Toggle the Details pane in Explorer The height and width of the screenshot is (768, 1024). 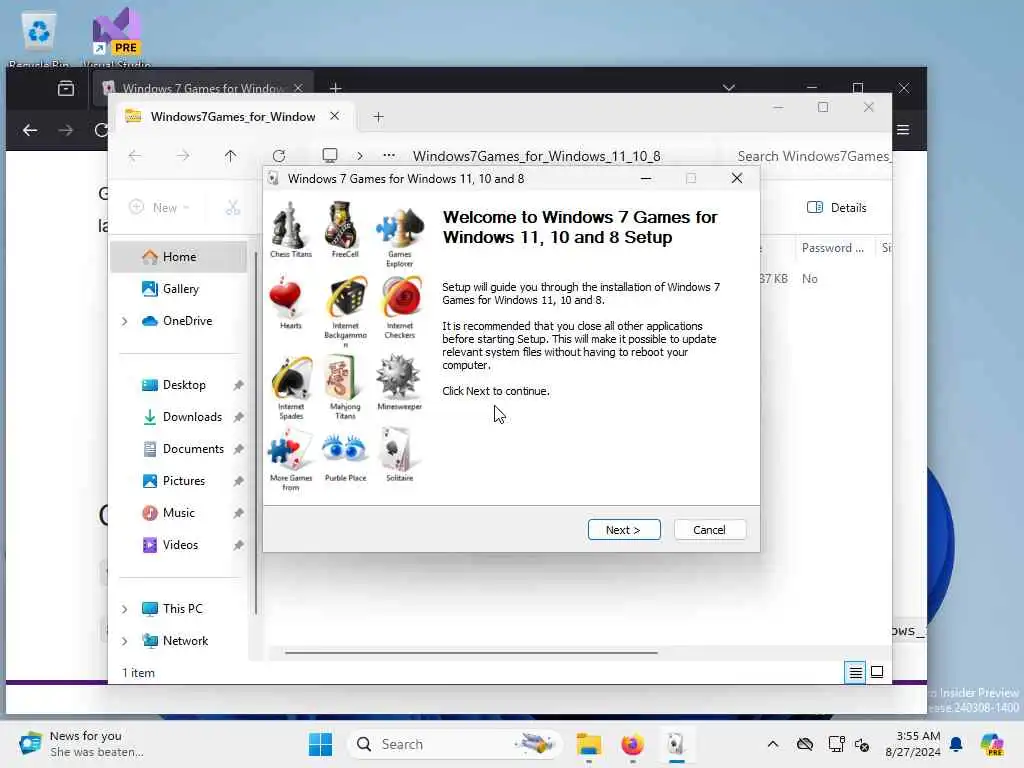coord(837,208)
